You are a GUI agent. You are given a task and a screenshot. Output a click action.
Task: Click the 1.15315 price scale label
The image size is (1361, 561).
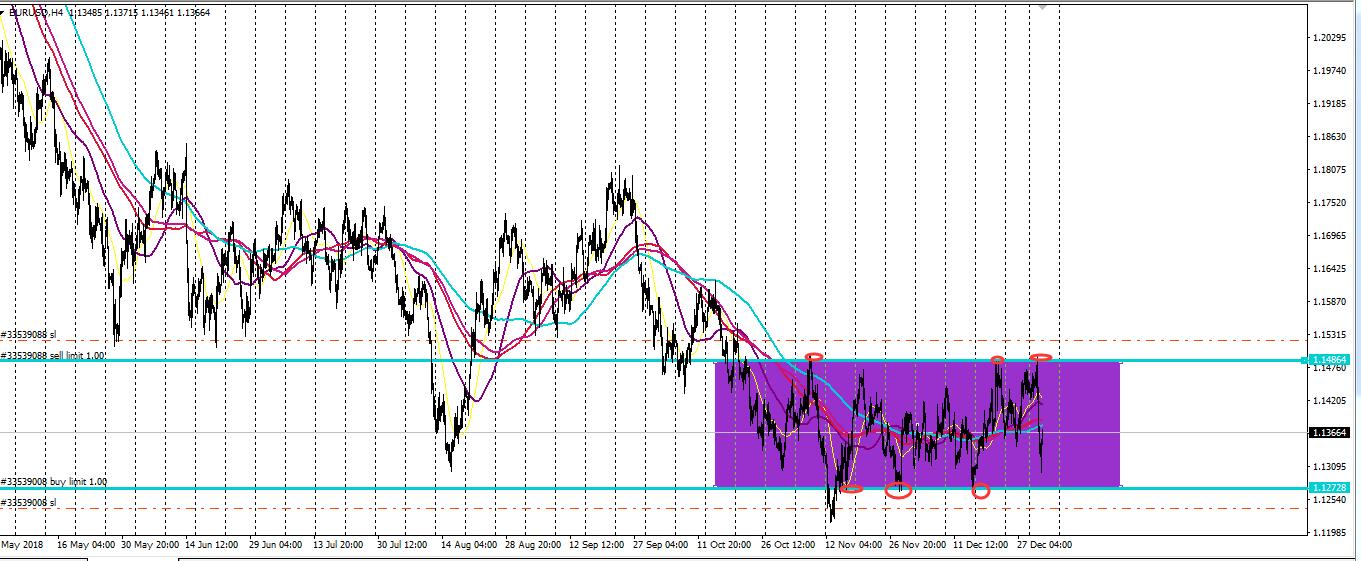point(1329,335)
